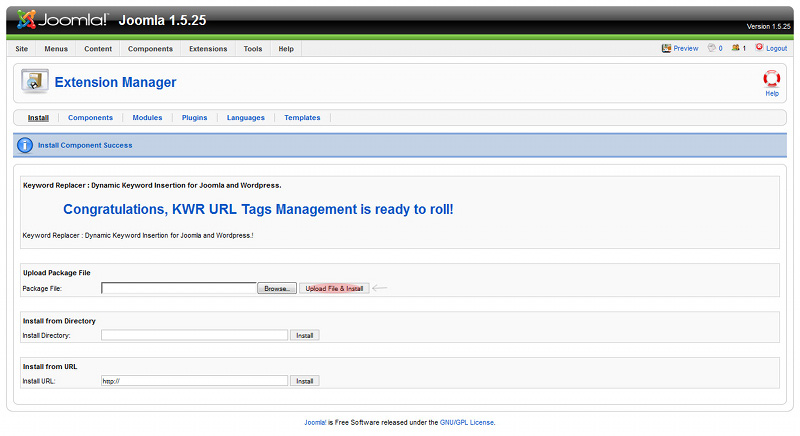Click the Help label under lifebuoy
The width and height of the screenshot is (800, 436).
772,94
